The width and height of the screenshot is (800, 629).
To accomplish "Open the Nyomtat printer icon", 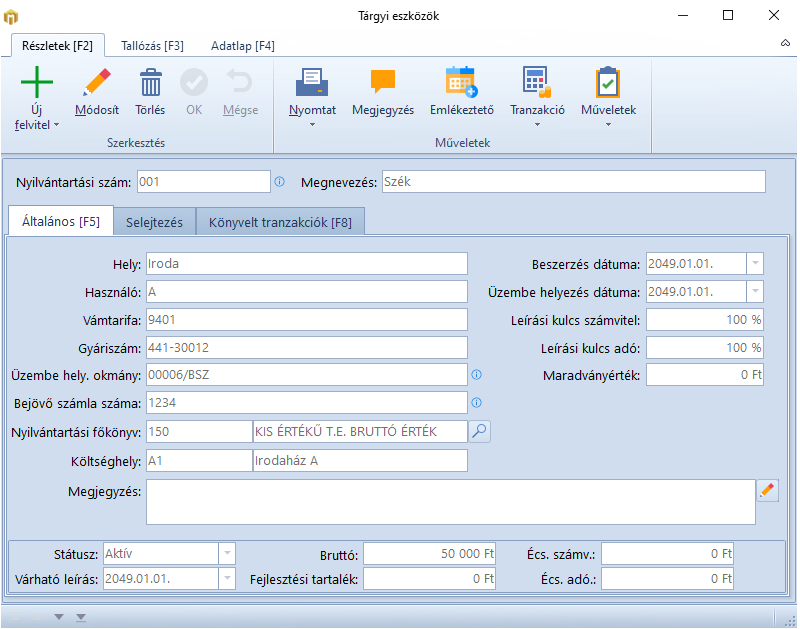I will [312, 82].
